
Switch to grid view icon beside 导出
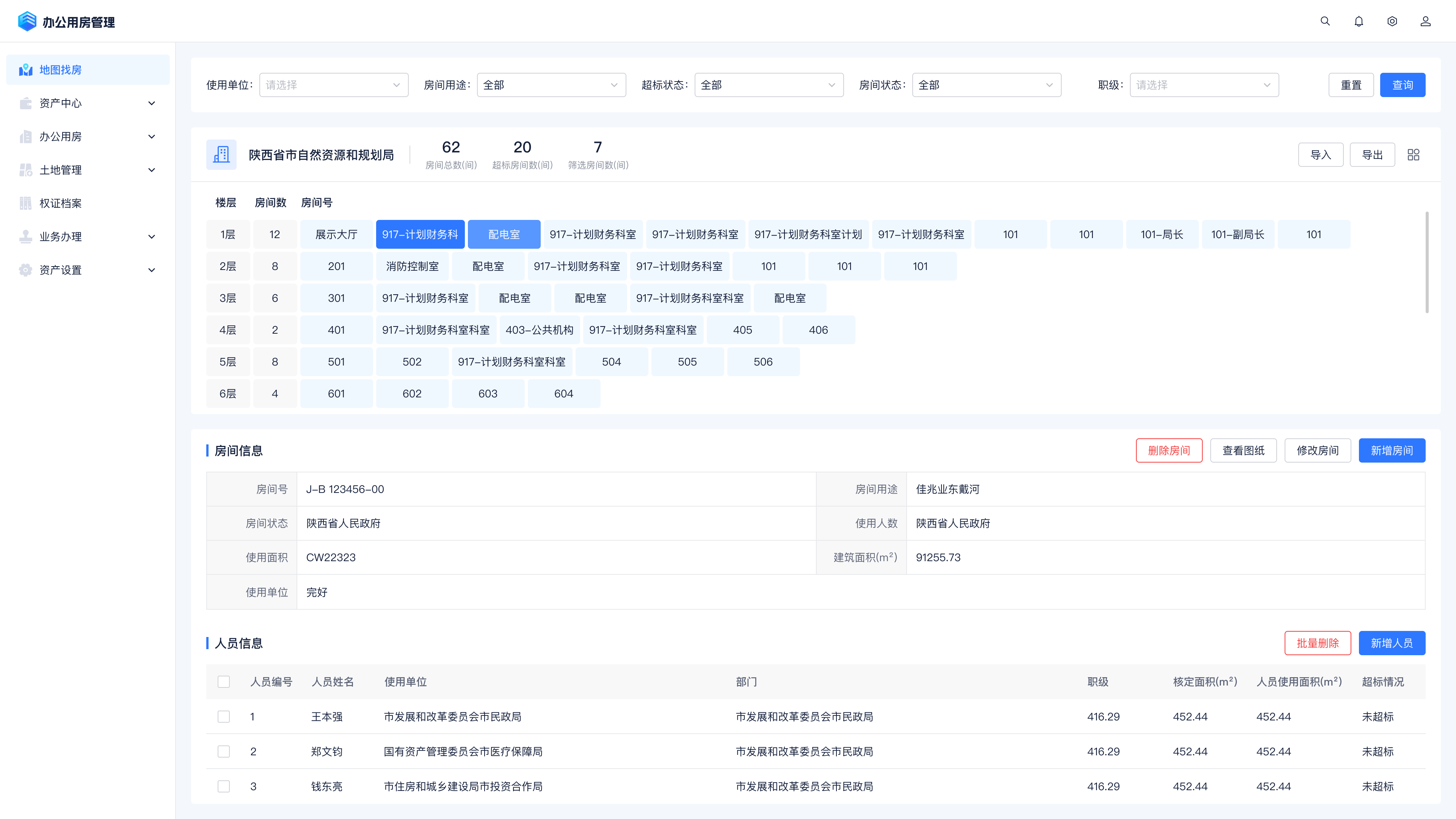(1413, 155)
